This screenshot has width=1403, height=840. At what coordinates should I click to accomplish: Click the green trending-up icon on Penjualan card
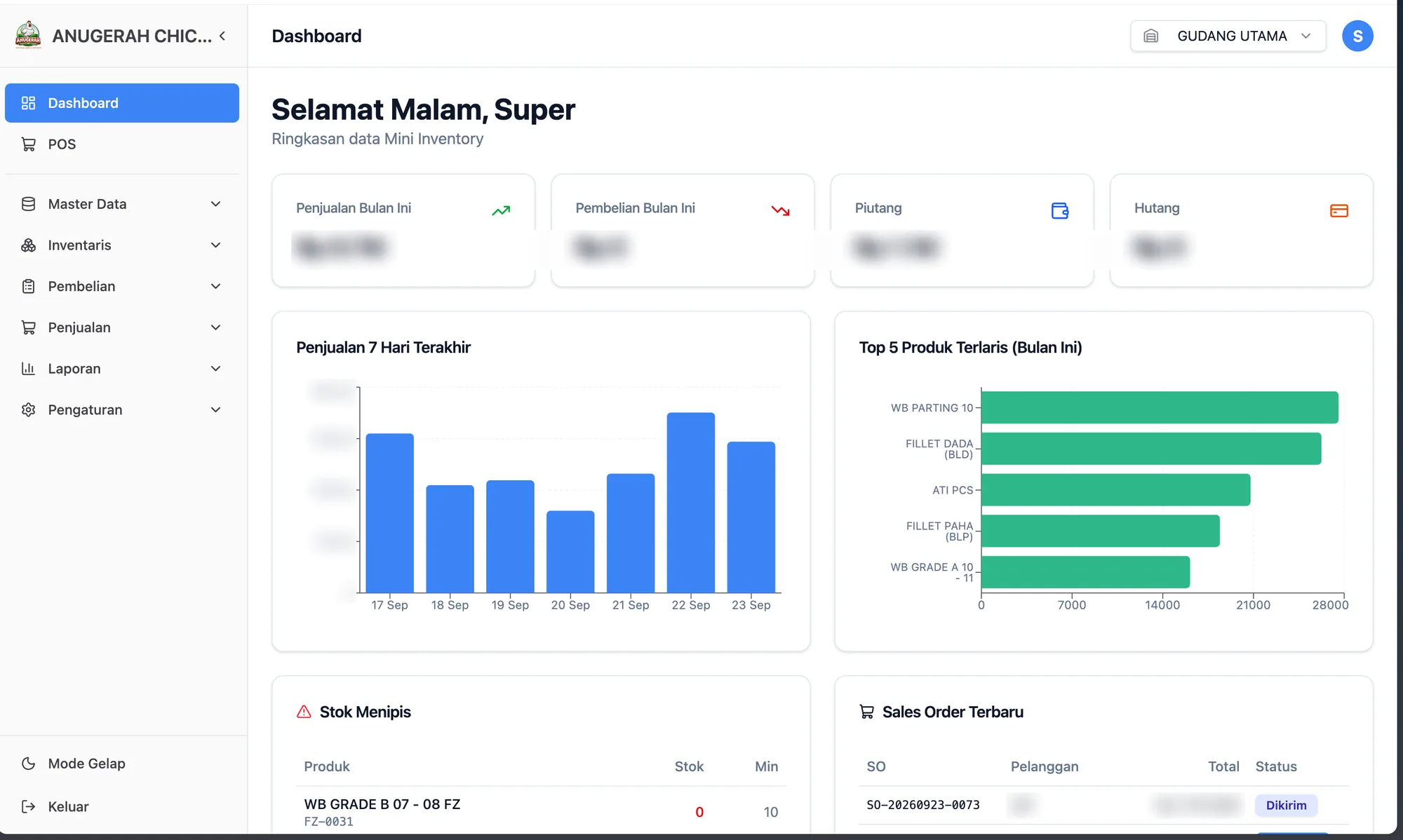point(501,210)
